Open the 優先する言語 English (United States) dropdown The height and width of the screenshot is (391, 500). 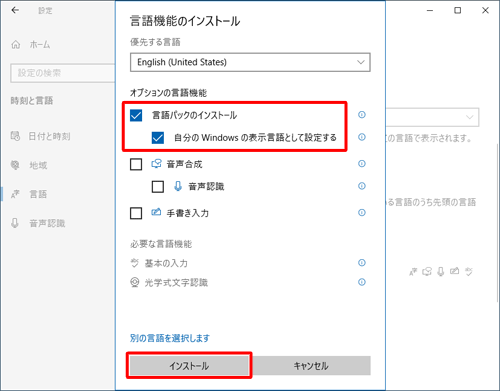[x=250, y=62]
